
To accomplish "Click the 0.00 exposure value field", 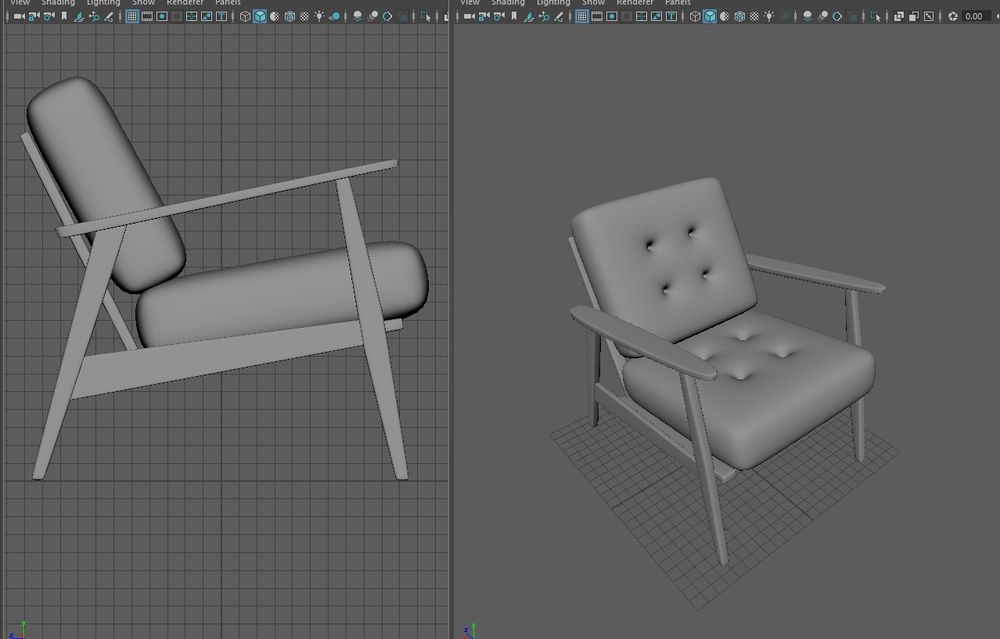I will click(975, 17).
